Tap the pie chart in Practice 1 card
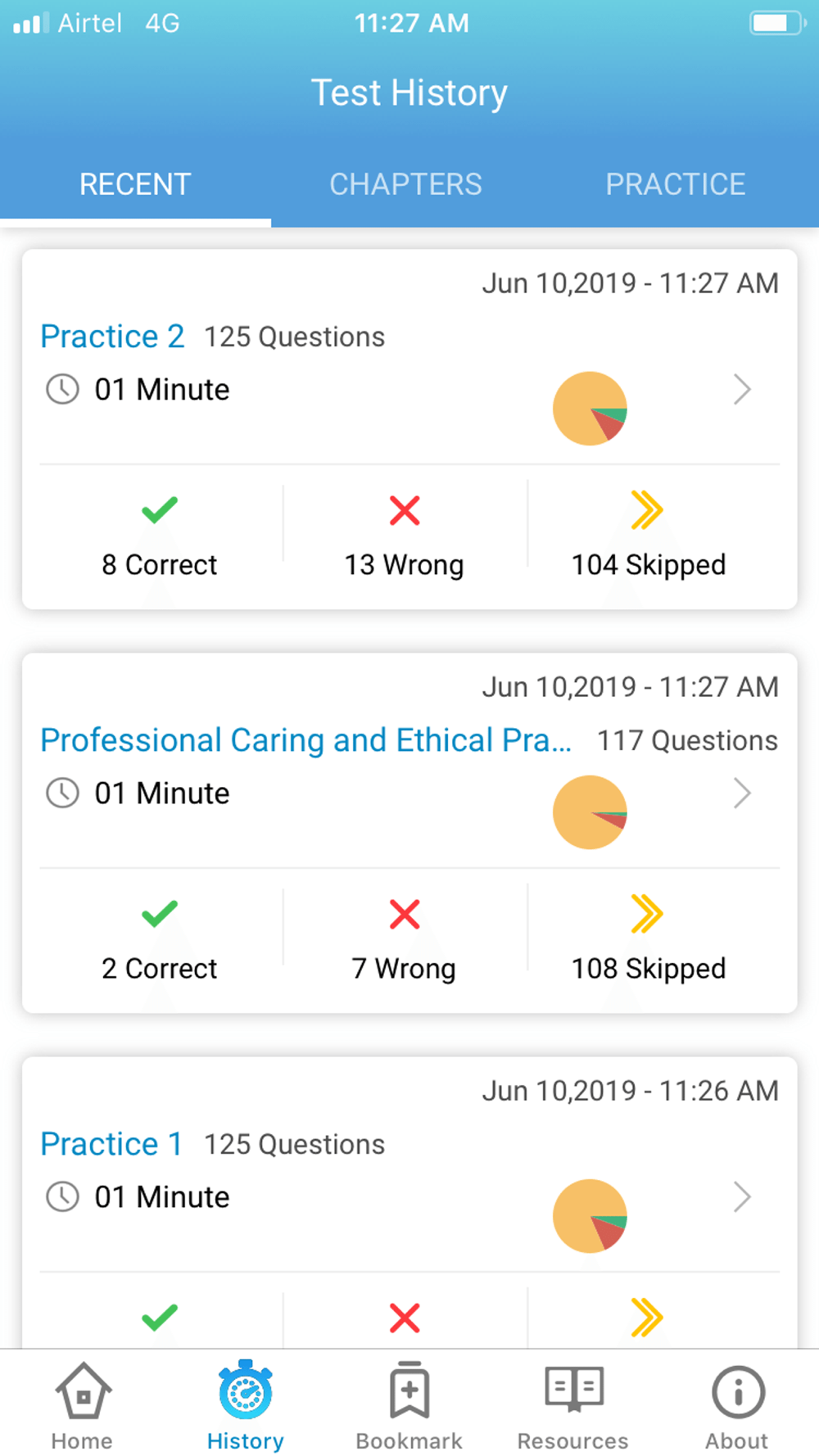Screen dimensions: 819x1456 (x=590, y=1216)
